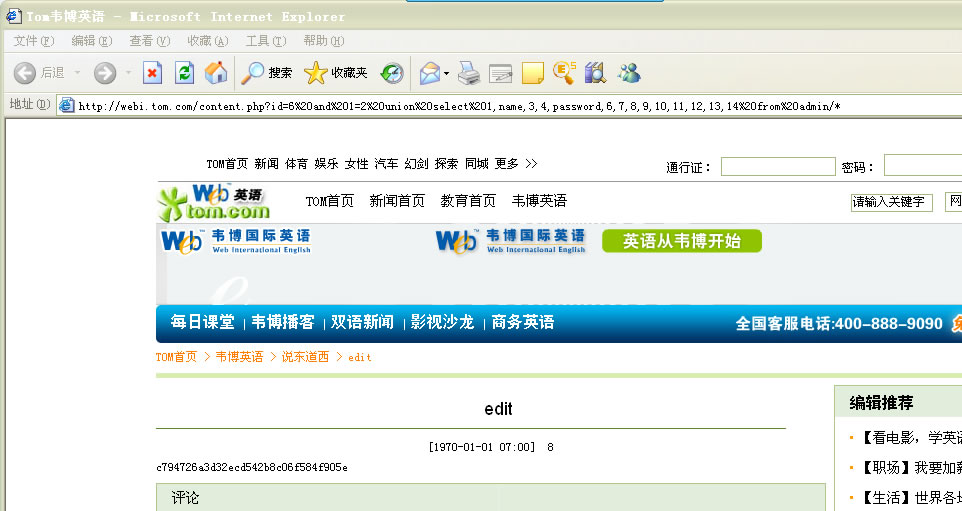Click the top 汽车 link
The image size is (962, 511).
pos(387,164)
